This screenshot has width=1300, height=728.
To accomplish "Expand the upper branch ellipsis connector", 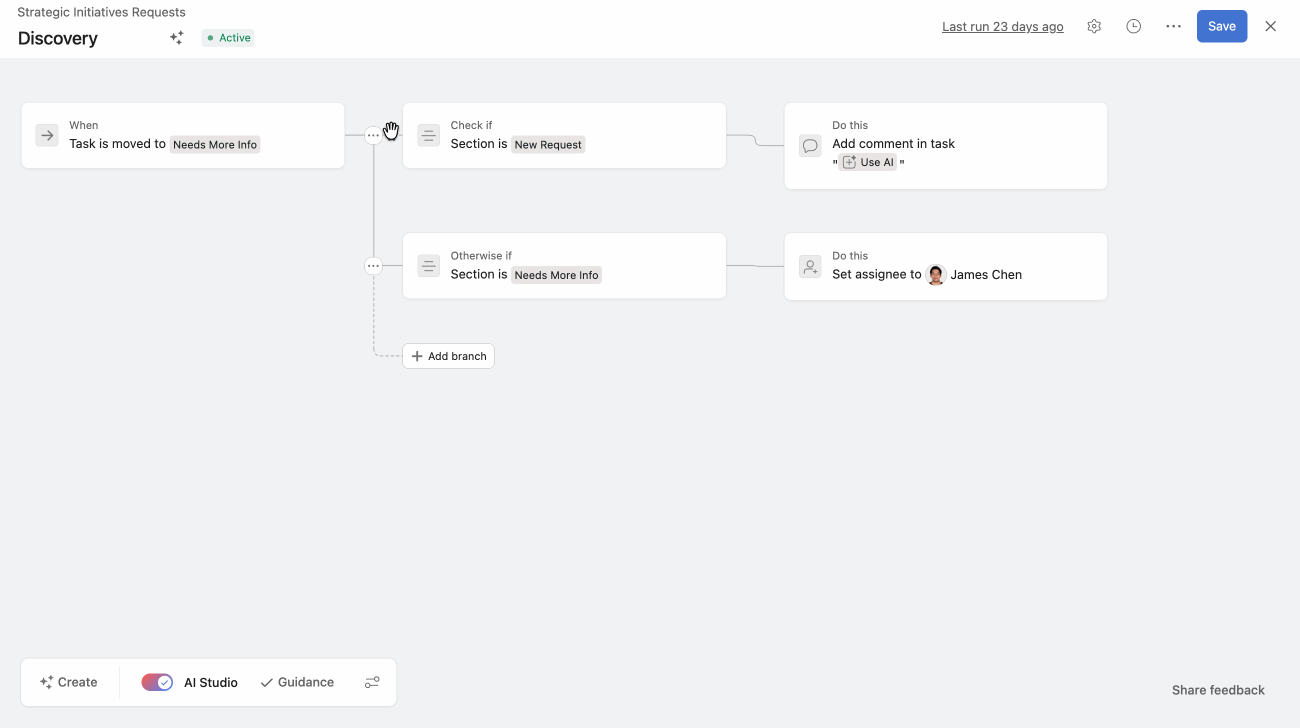I will [x=373, y=135].
